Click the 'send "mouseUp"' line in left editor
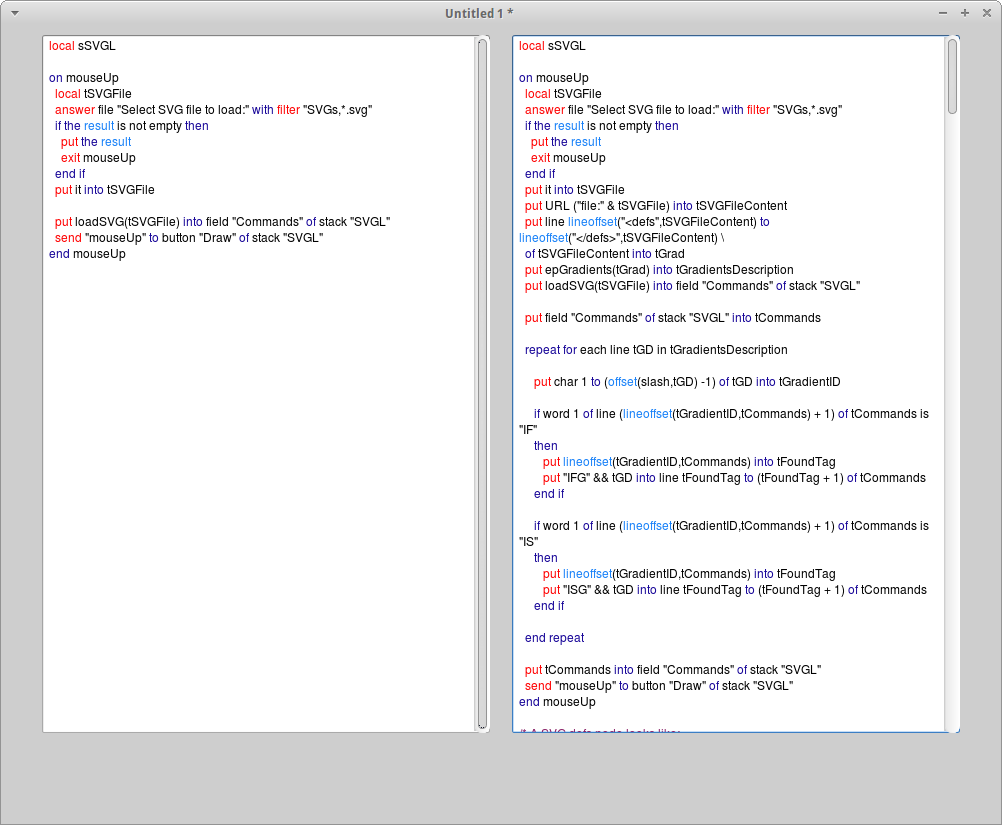The image size is (1002, 825). [x=189, y=238]
